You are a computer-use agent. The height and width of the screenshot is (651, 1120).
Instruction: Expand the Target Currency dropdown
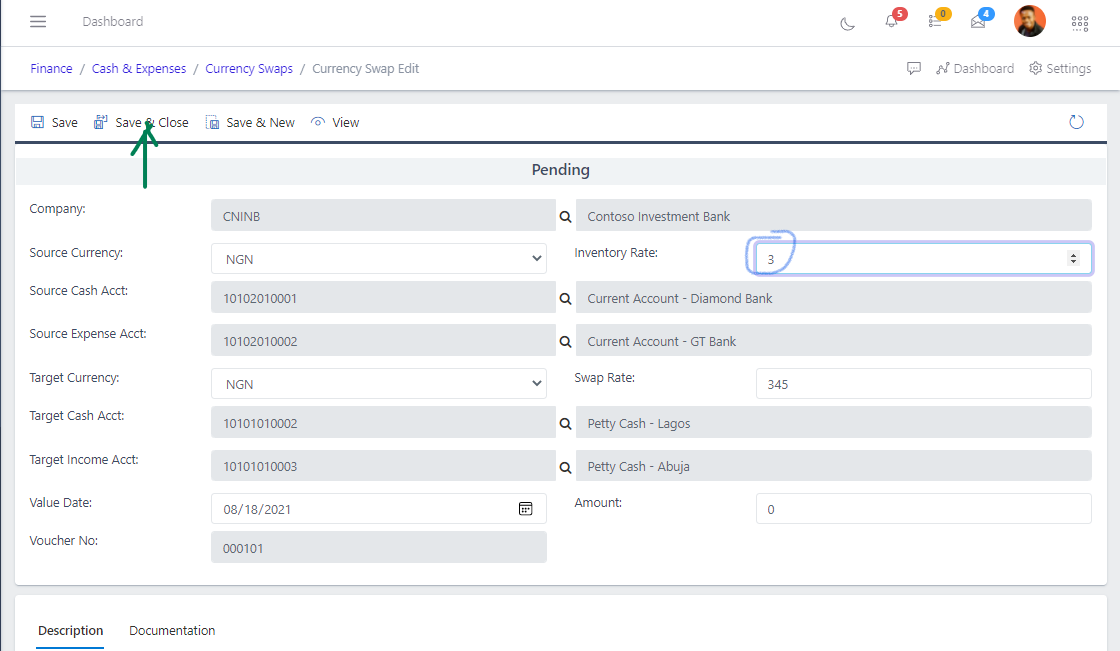[x=378, y=384]
